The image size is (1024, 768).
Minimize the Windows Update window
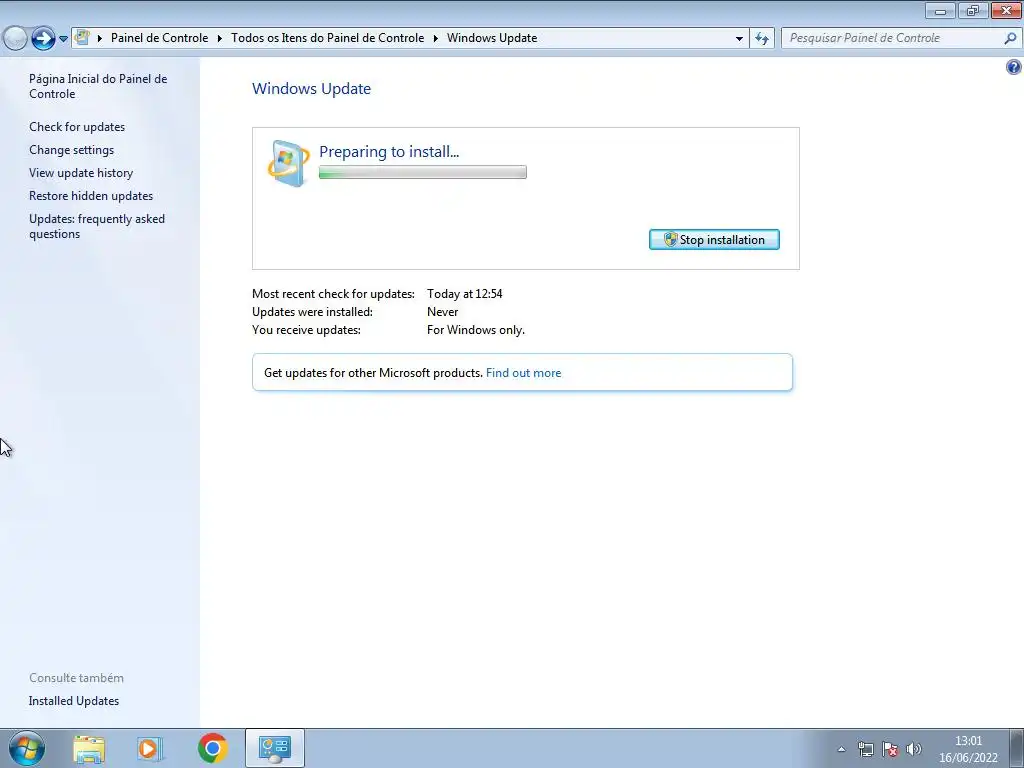pos(940,10)
